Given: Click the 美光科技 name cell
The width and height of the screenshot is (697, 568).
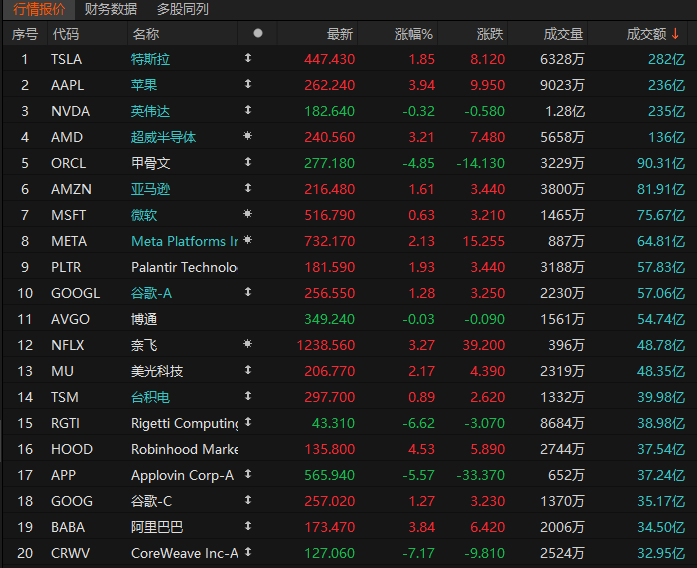Looking at the screenshot, I should pyautogui.click(x=157, y=371).
